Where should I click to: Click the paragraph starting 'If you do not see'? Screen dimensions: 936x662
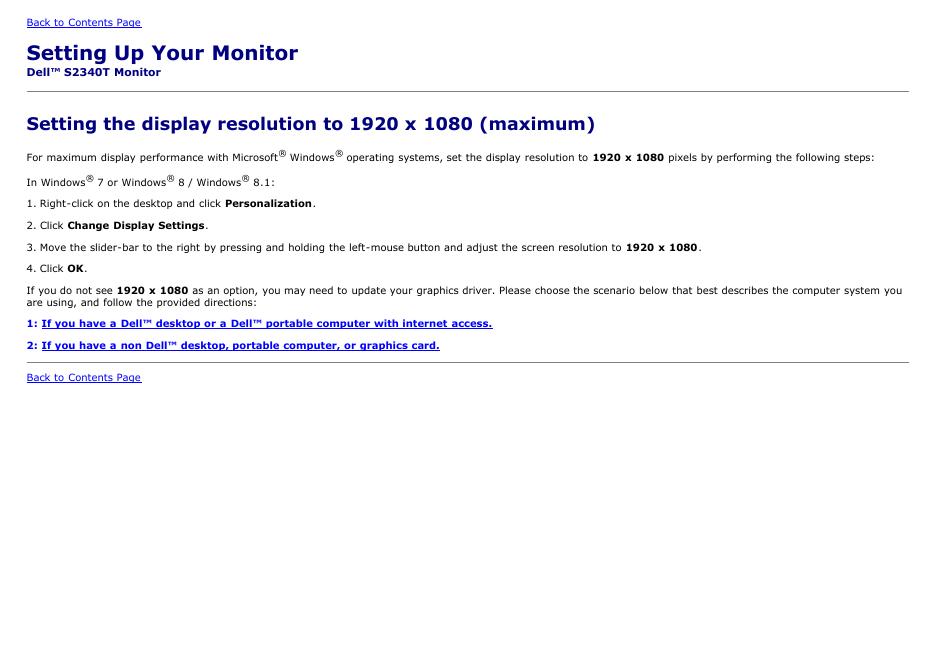point(464,297)
